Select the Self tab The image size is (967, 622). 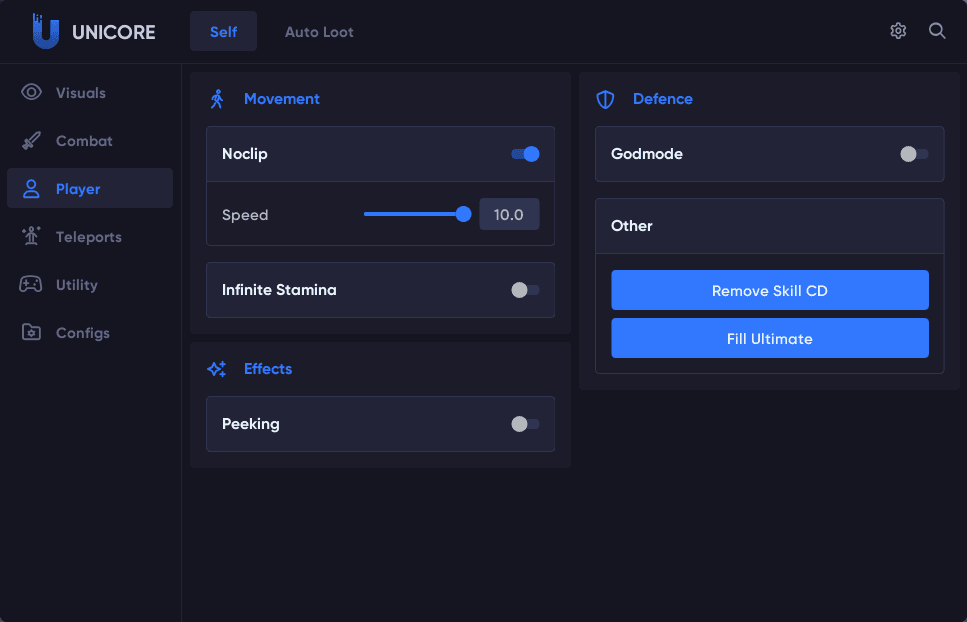[223, 31]
